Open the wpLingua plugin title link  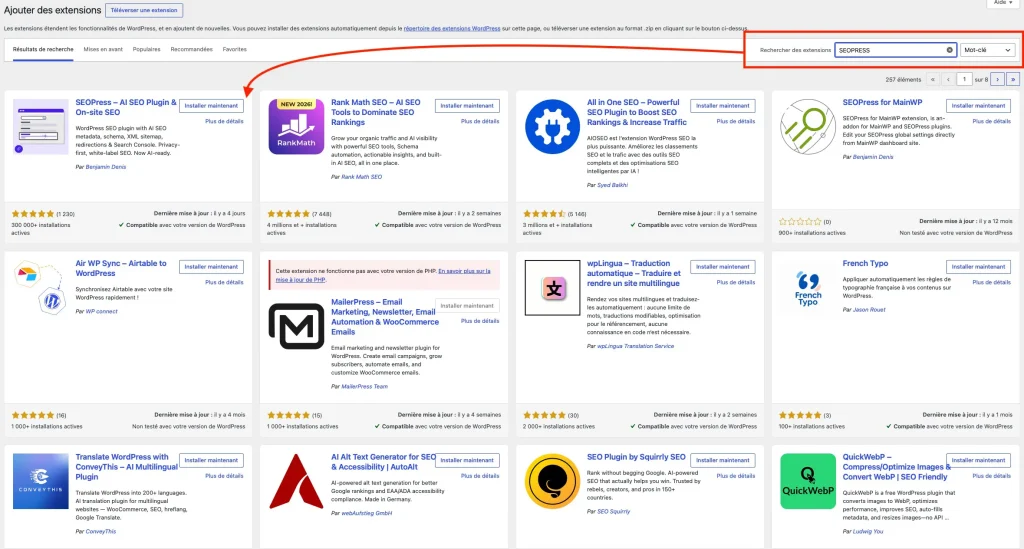(633, 274)
